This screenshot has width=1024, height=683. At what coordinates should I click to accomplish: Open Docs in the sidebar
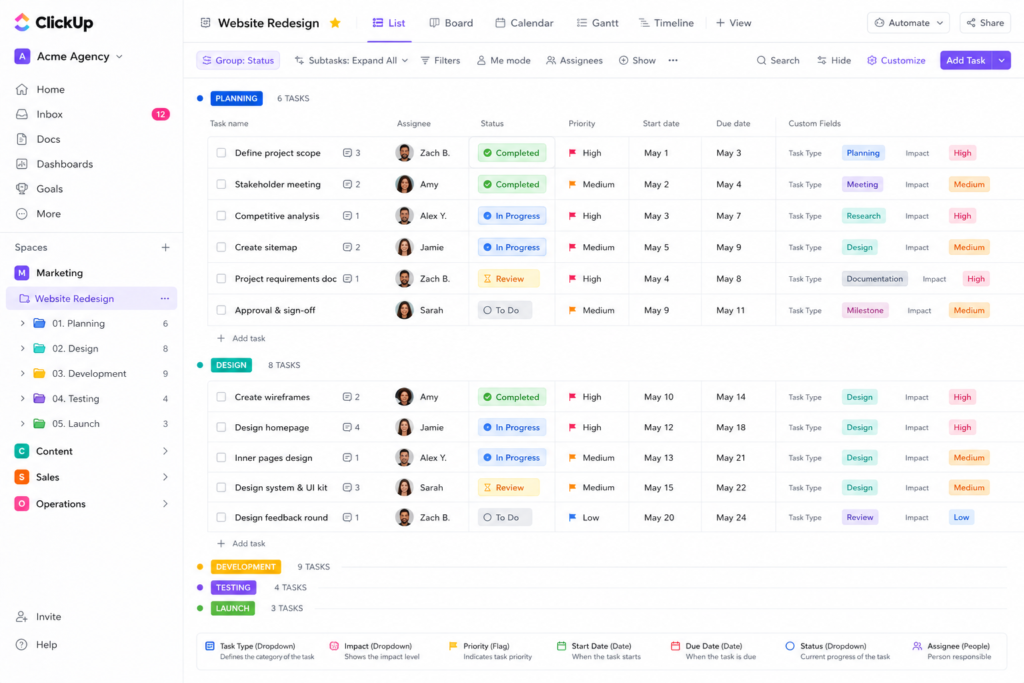pyautogui.click(x=48, y=139)
